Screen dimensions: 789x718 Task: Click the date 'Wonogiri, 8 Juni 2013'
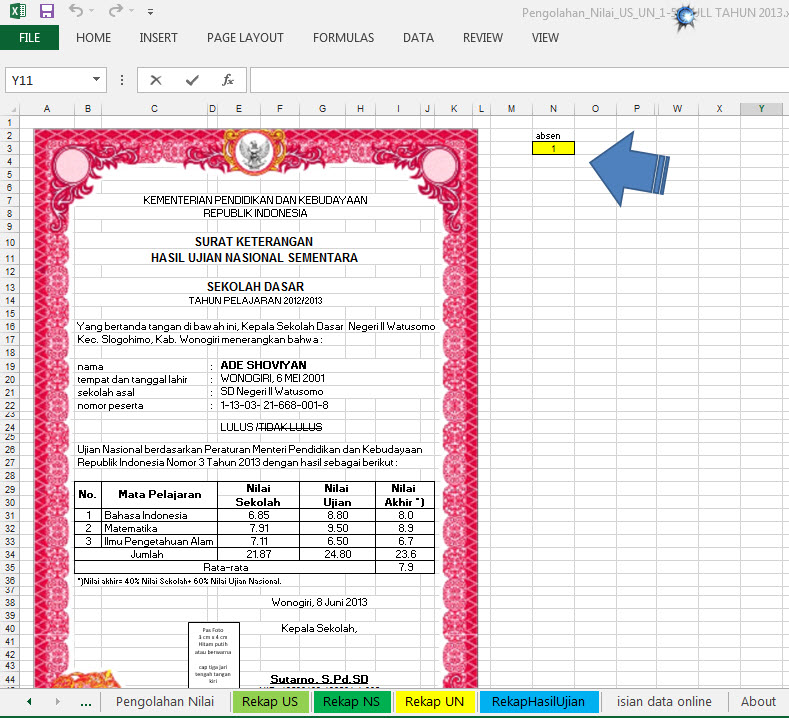pos(320,602)
